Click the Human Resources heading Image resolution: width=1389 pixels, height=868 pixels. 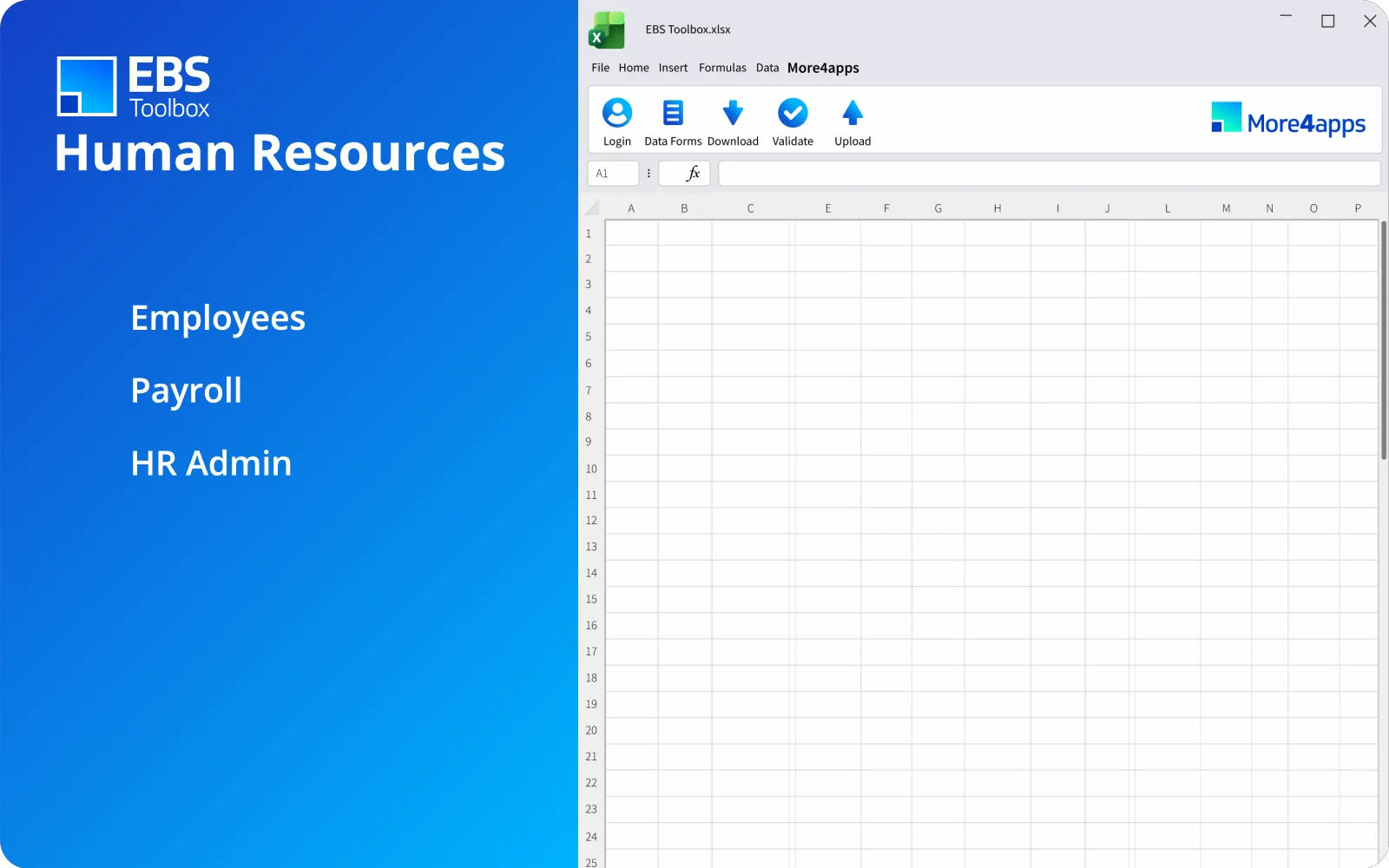coord(280,153)
